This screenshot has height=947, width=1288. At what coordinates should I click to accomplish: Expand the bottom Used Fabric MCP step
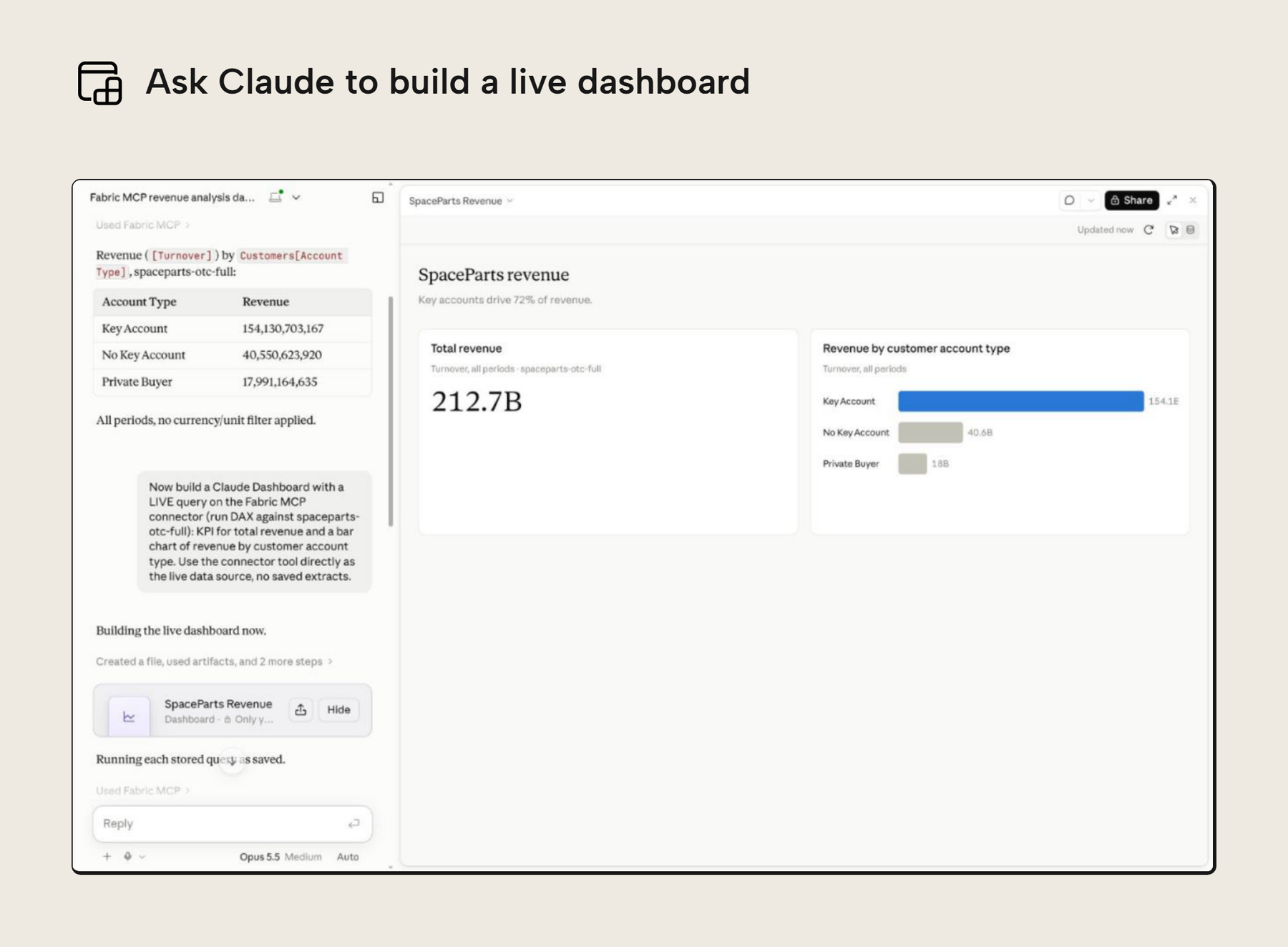click(x=142, y=790)
